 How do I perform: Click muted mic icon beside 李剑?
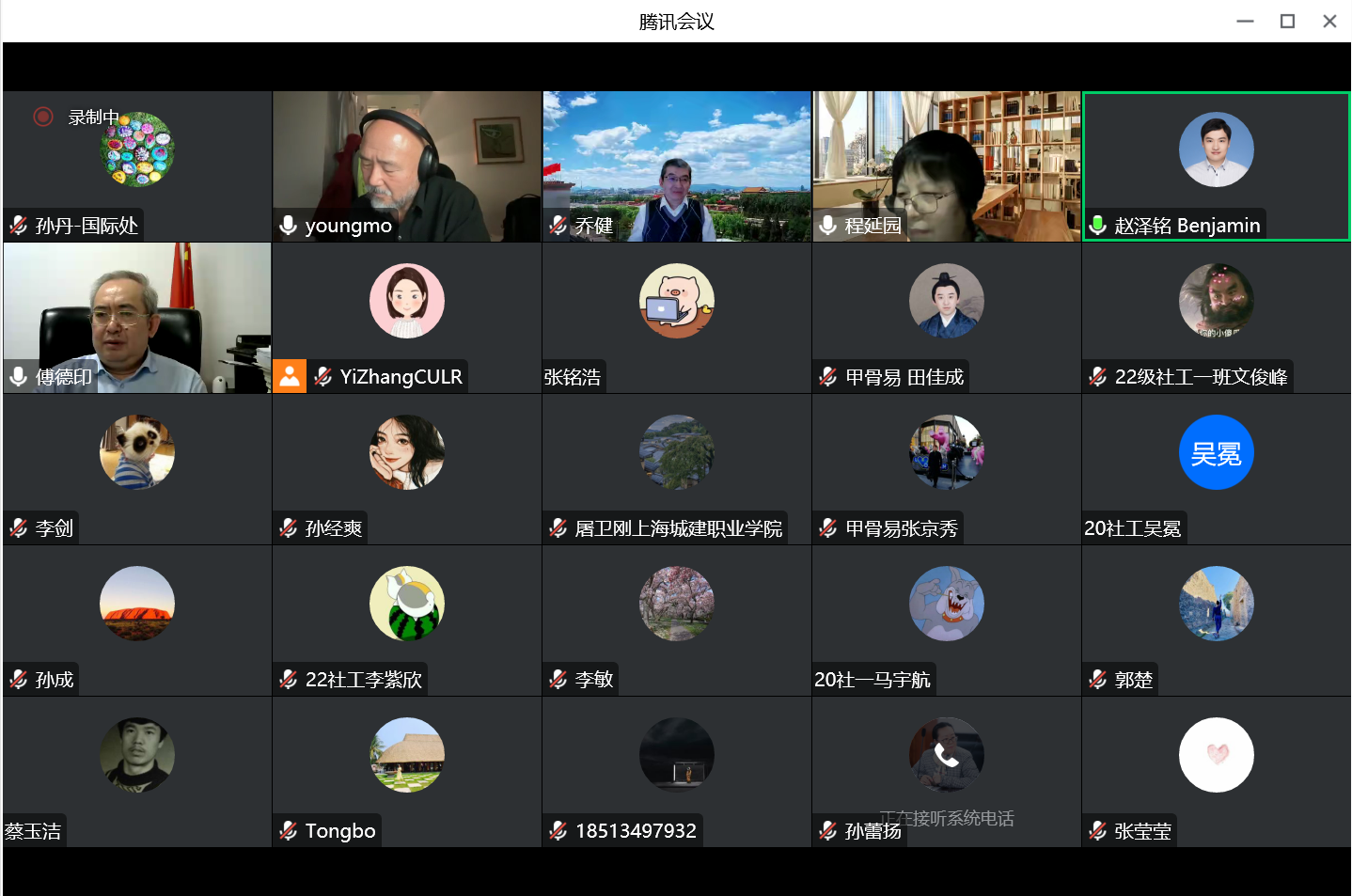pyautogui.click(x=19, y=528)
